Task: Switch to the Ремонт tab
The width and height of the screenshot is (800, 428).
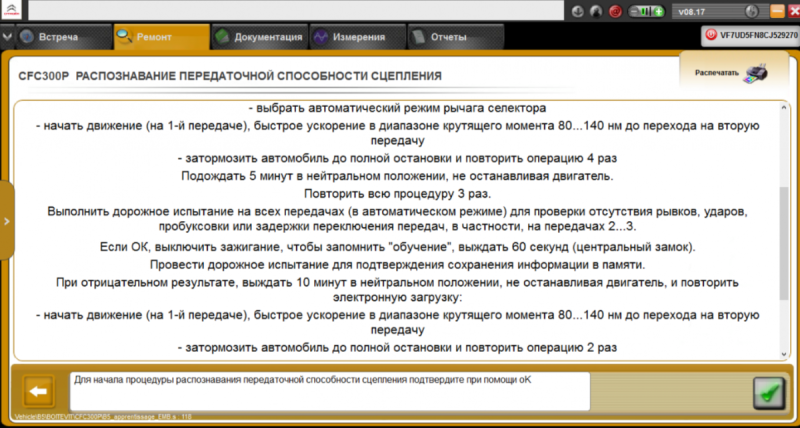Action: coord(161,37)
